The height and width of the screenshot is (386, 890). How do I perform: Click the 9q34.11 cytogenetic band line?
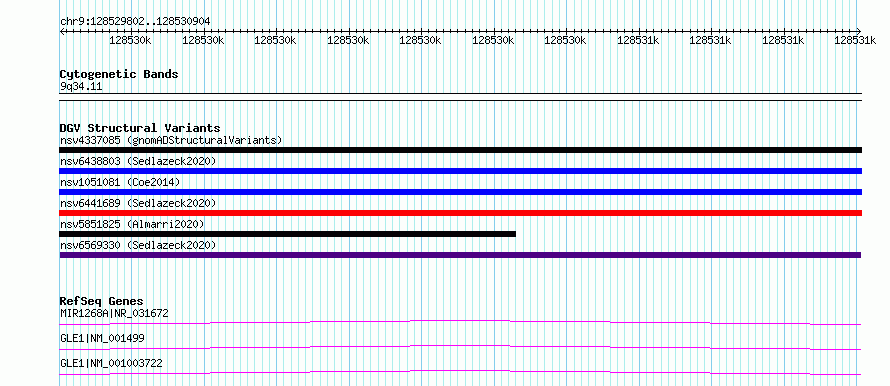pos(460,96)
